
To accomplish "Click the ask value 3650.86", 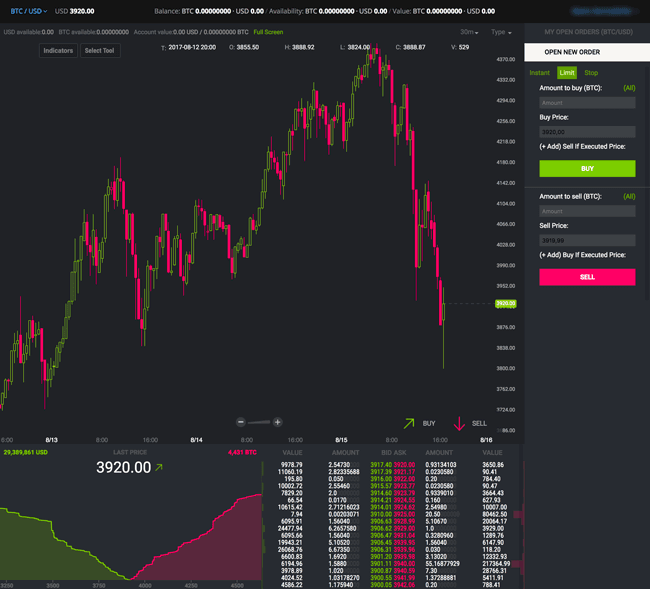I will point(493,465).
